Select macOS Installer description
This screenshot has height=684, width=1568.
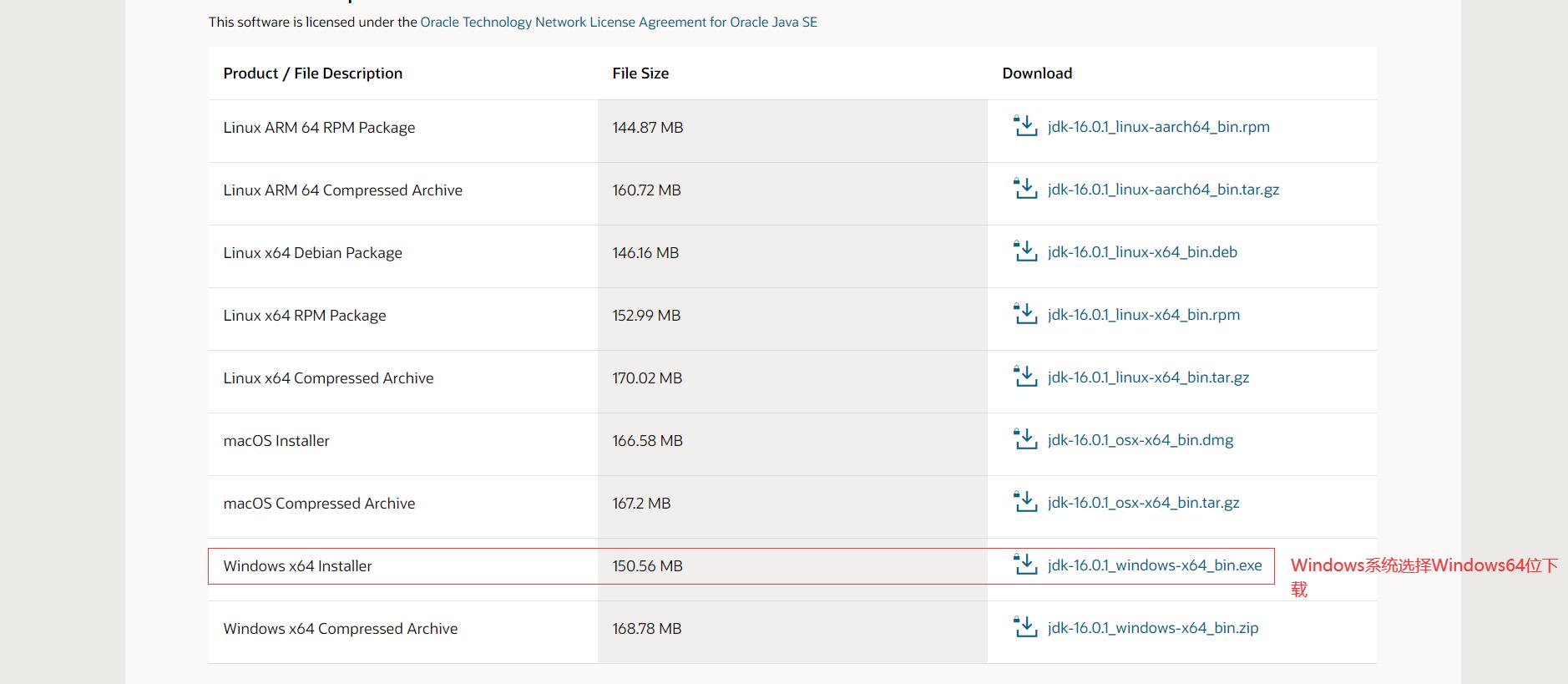point(276,441)
